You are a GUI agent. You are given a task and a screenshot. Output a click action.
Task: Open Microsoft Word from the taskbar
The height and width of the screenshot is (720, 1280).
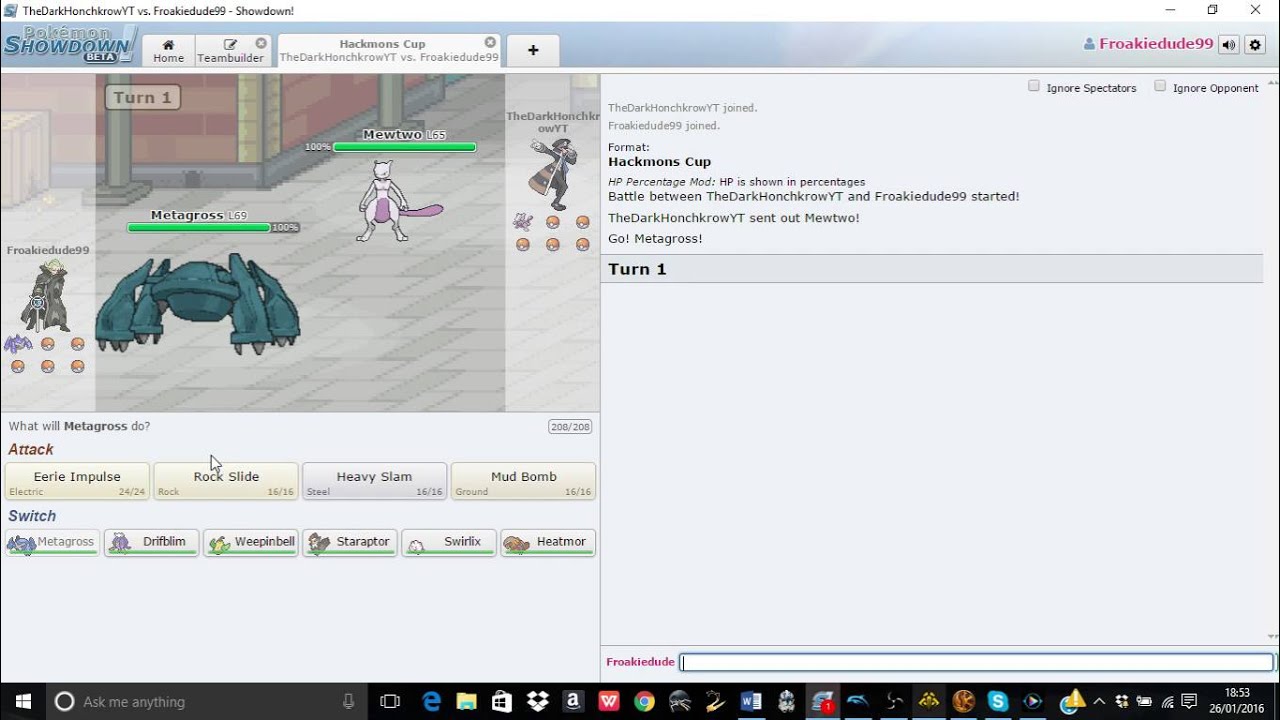tap(750, 702)
